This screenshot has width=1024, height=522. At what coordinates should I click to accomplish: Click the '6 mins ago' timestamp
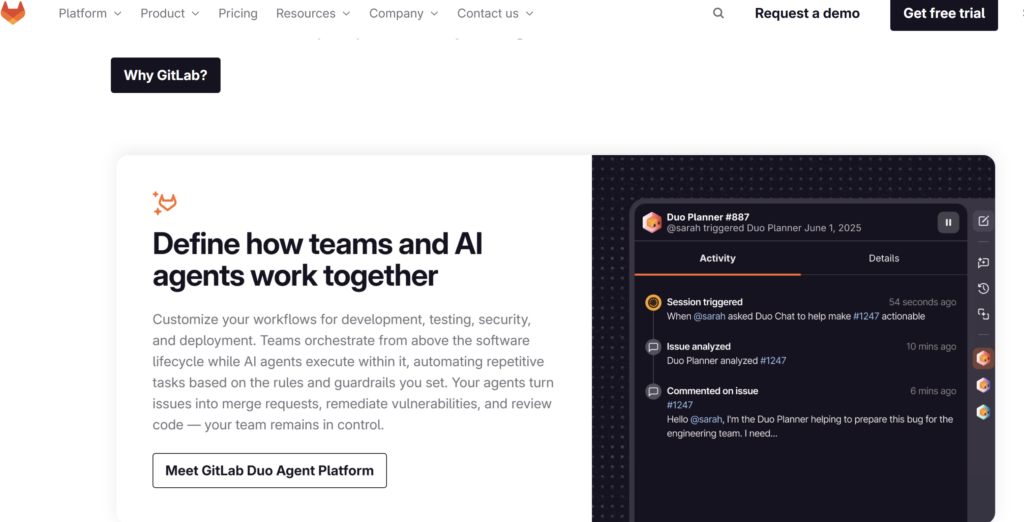(x=933, y=391)
